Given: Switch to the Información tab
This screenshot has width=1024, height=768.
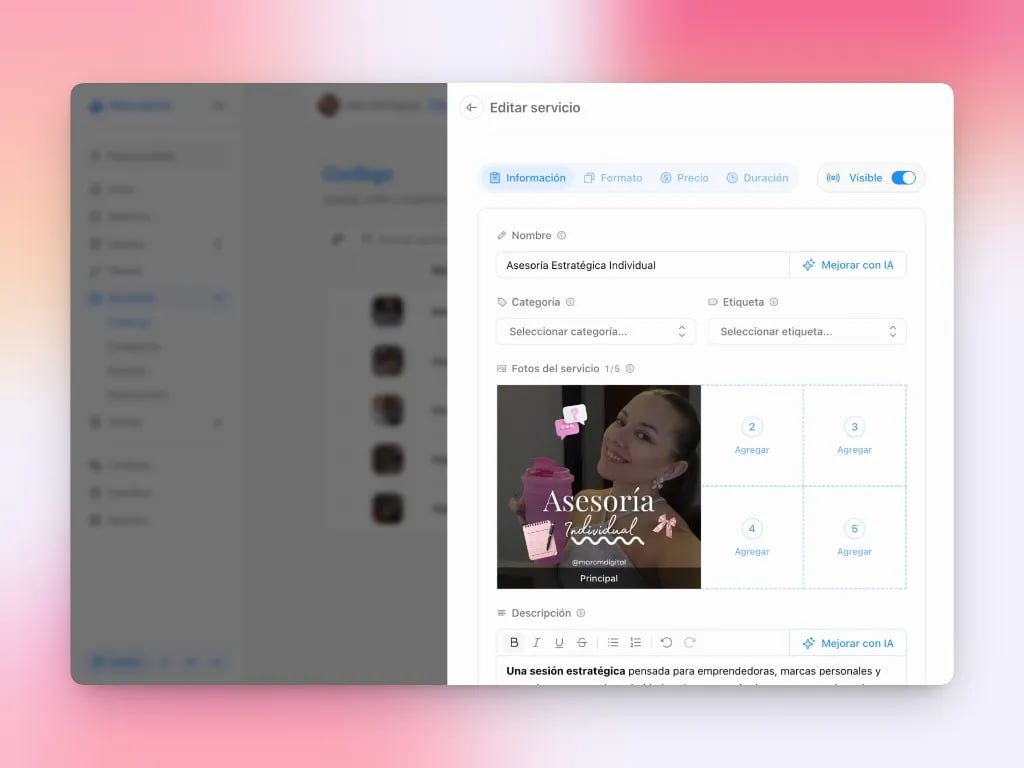Looking at the screenshot, I should pos(528,178).
